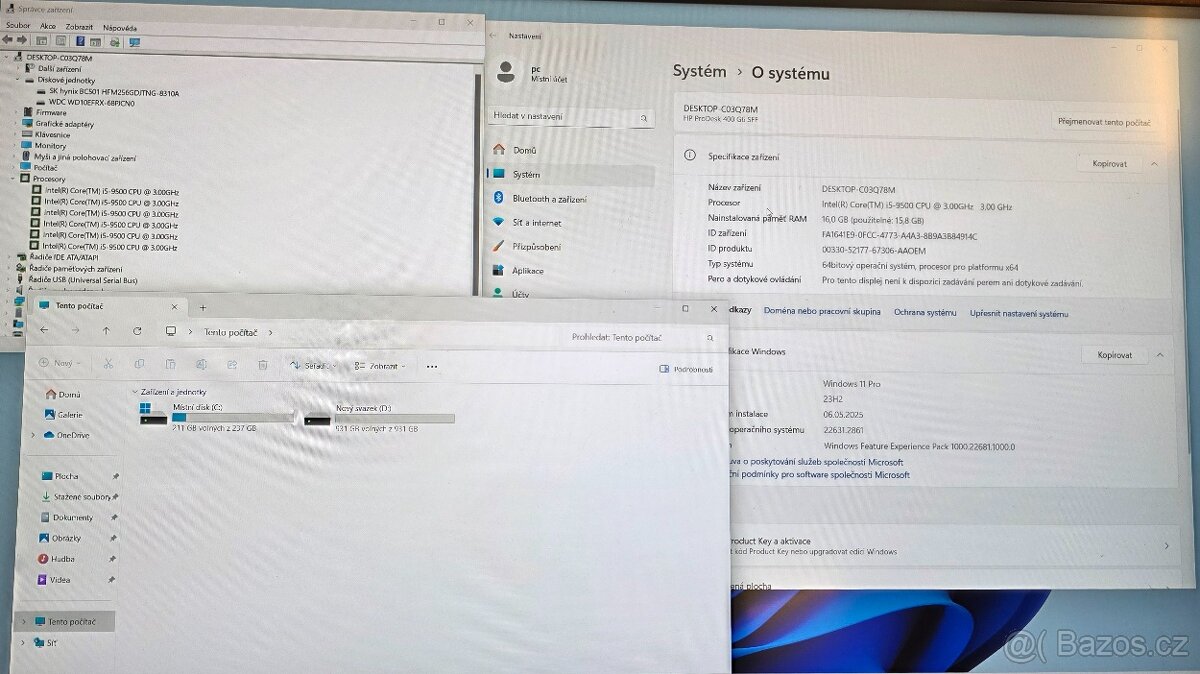1200x674 pixels.
Task: Expand Firmware node in Device Manager
Action: [x=15, y=113]
